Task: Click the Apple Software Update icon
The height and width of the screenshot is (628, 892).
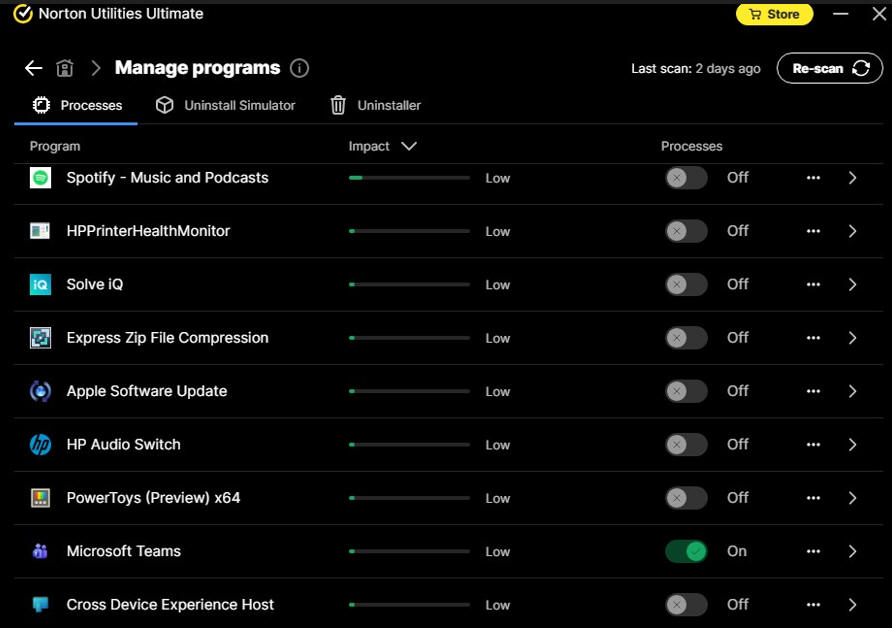Action: pyautogui.click(x=40, y=391)
